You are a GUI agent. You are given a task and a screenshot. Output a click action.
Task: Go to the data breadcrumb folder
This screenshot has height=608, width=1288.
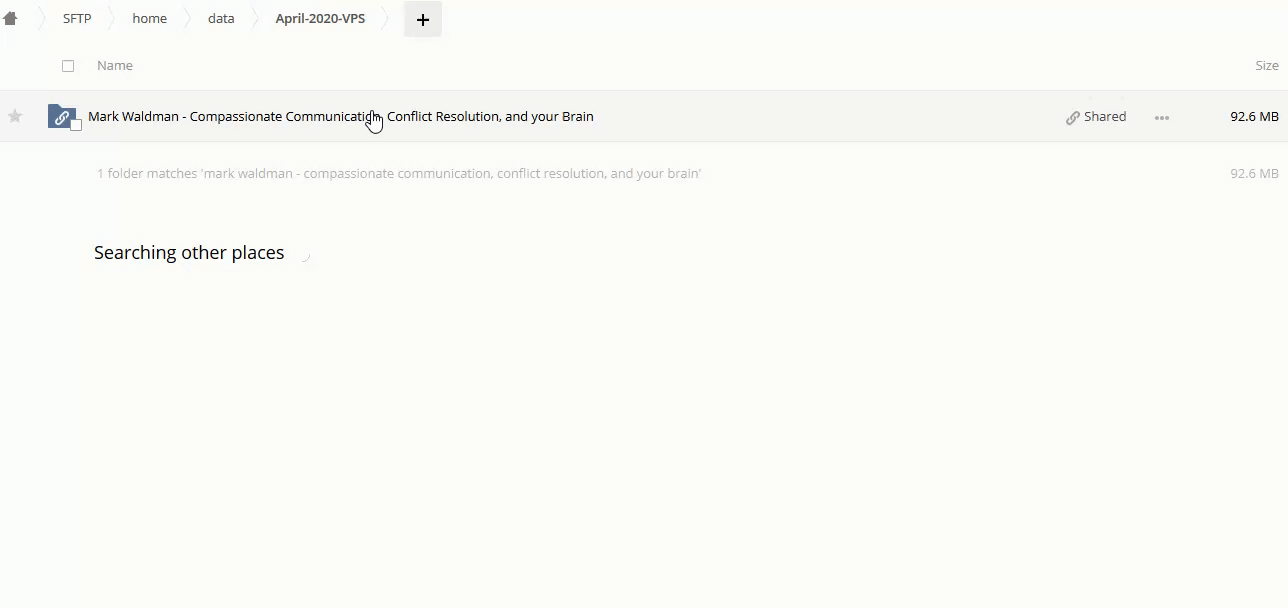point(221,19)
